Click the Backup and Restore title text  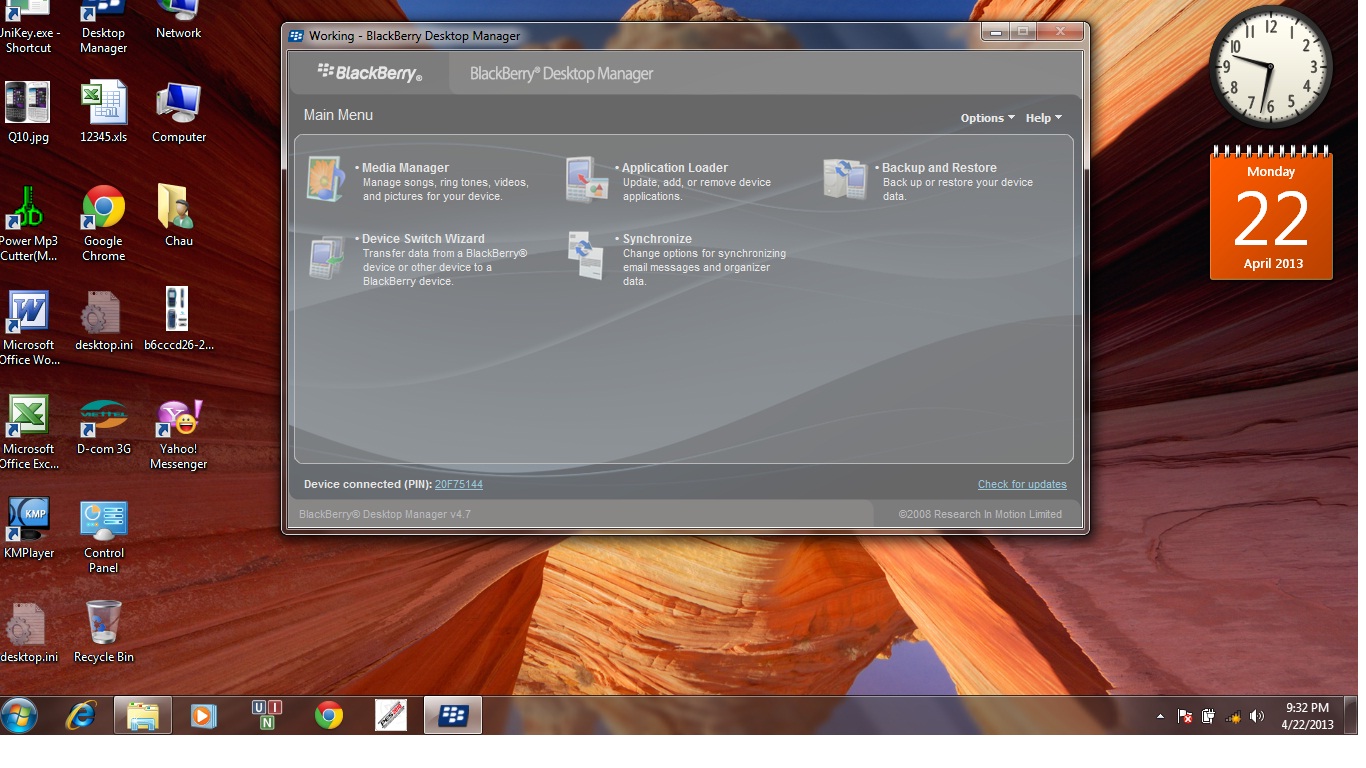[939, 168]
